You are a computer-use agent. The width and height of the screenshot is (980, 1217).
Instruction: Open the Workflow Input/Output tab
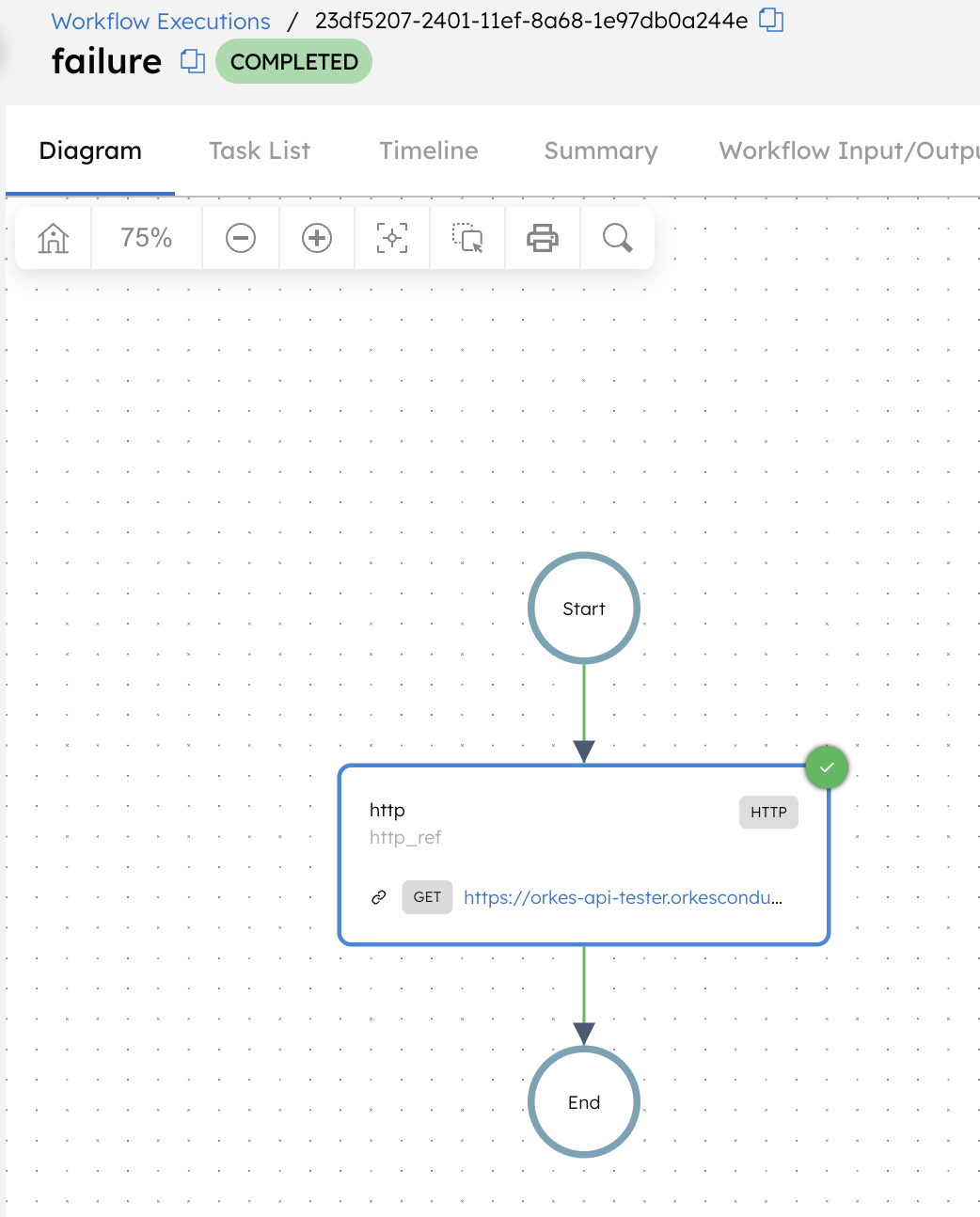point(848,150)
